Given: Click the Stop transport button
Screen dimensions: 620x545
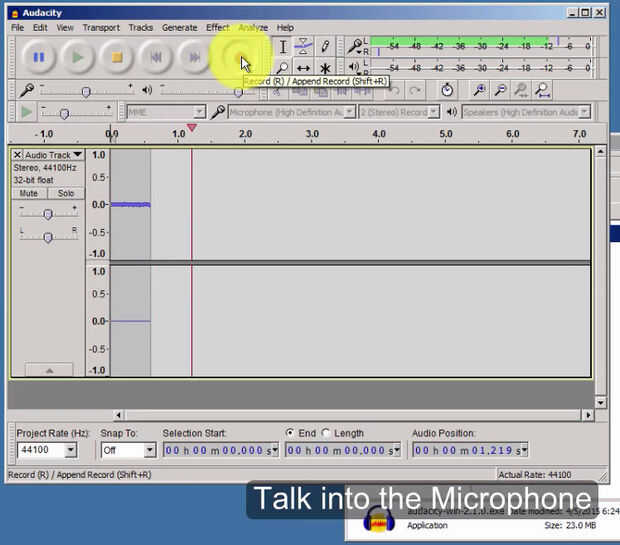Looking at the screenshot, I should tap(117, 58).
